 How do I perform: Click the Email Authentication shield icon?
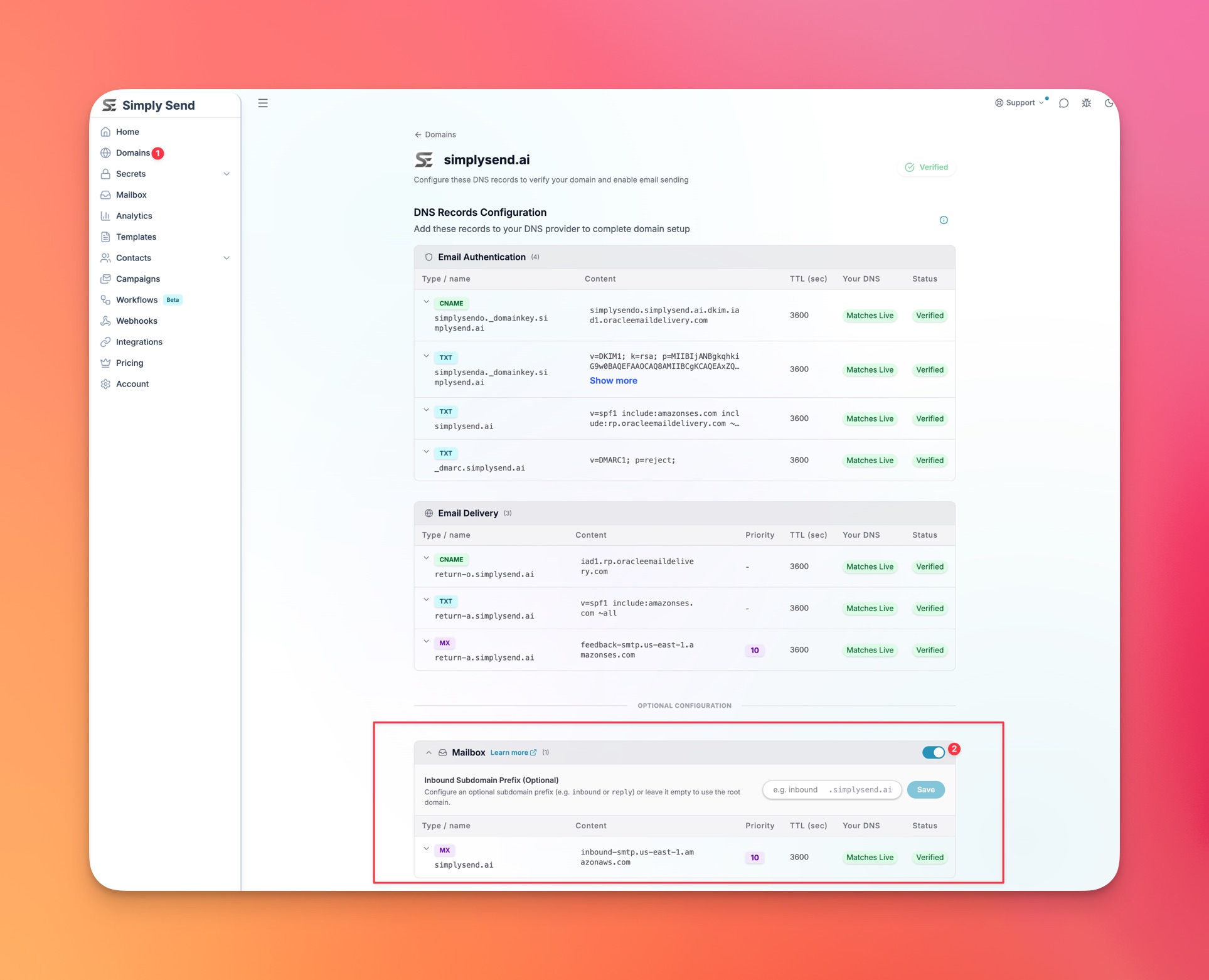[x=429, y=257]
